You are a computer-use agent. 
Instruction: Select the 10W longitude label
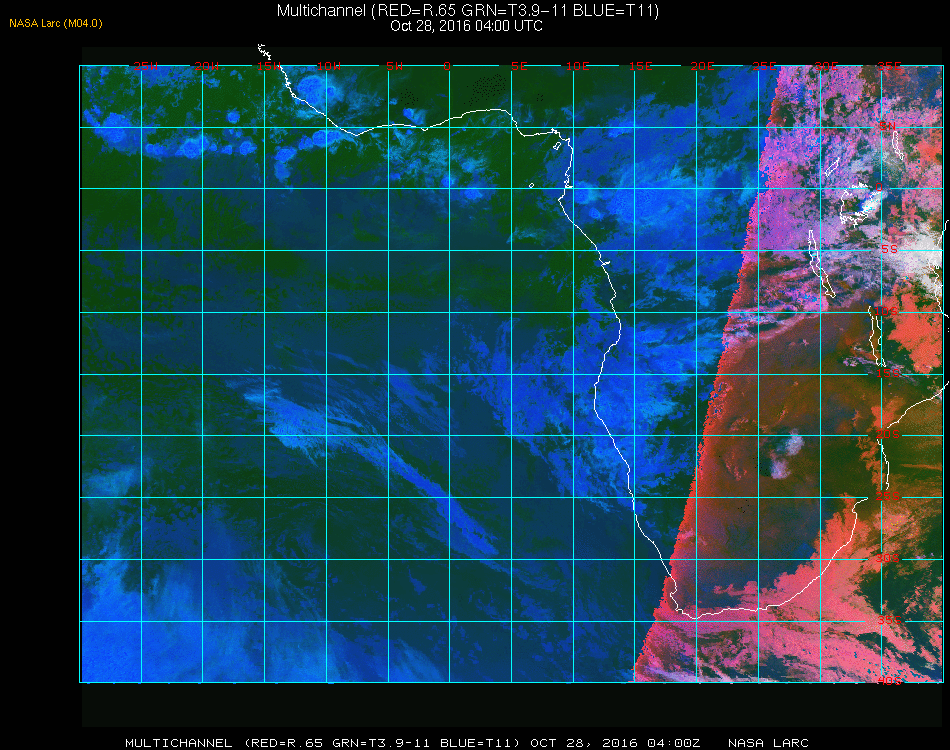[329, 66]
